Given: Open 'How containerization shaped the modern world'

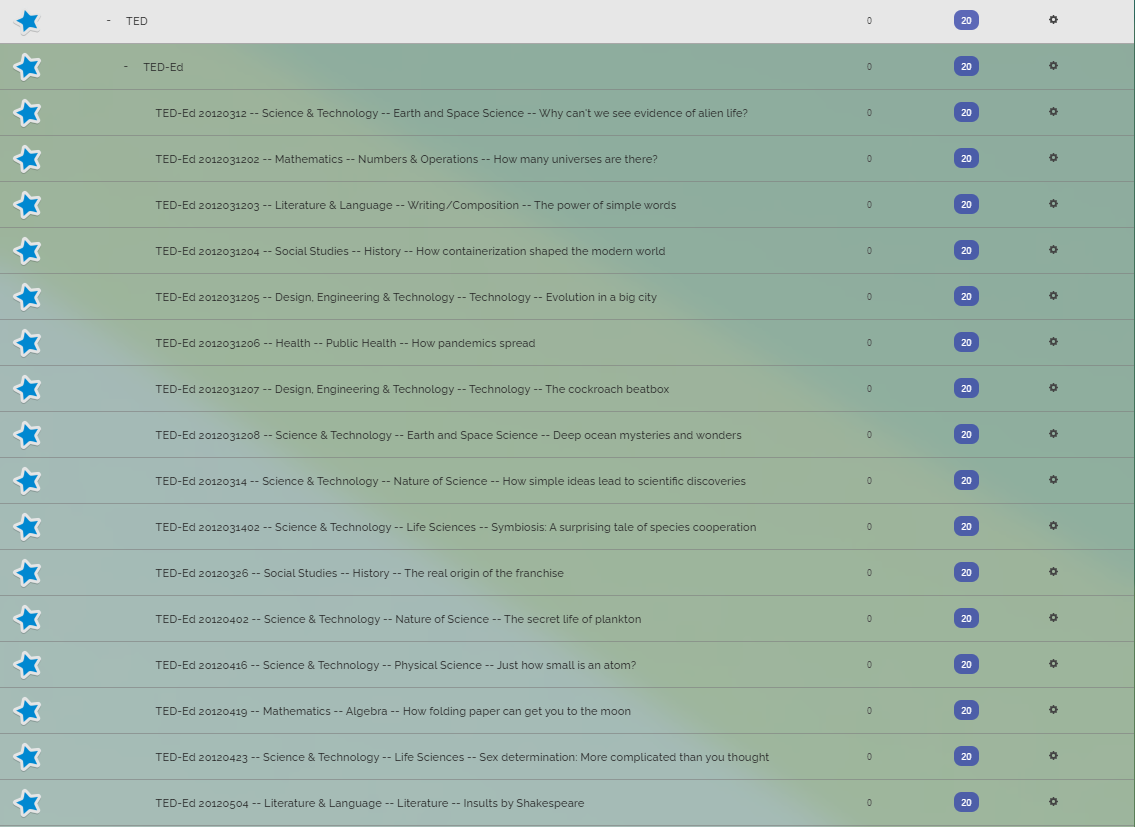Looking at the screenshot, I should (410, 251).
